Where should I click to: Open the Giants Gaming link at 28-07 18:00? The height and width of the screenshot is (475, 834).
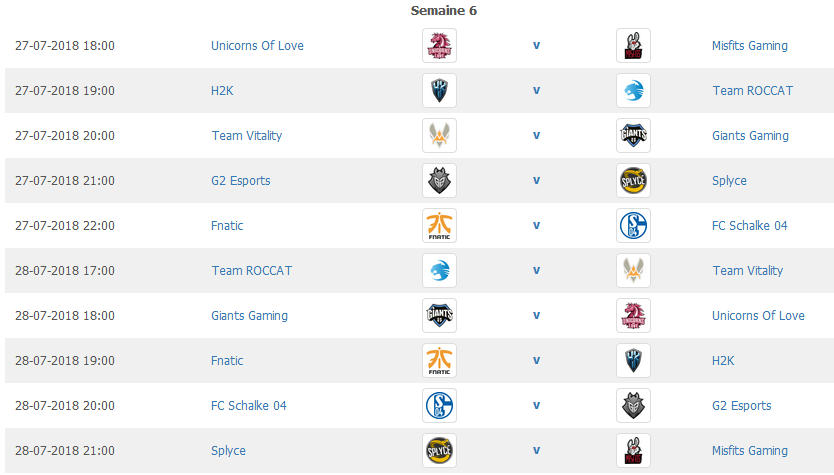point(249,316)
